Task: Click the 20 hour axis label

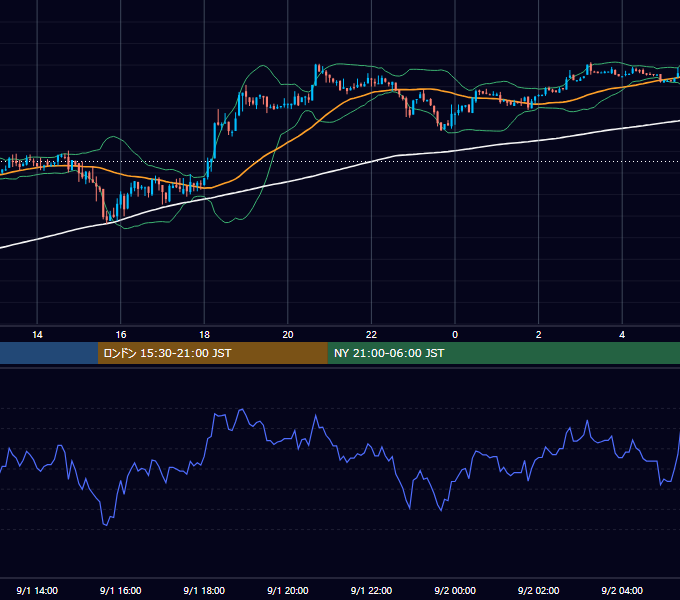Action: click(x=288, y=335)
